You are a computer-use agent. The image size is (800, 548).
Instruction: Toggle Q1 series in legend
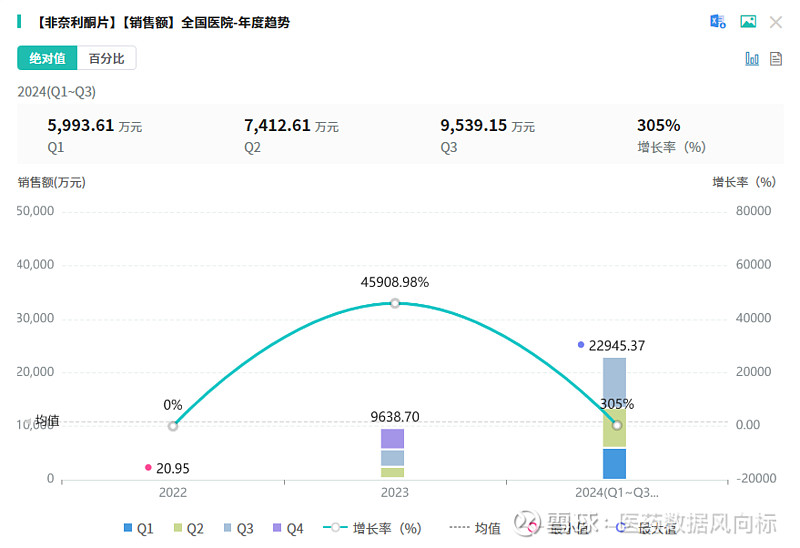pos(138,529)
